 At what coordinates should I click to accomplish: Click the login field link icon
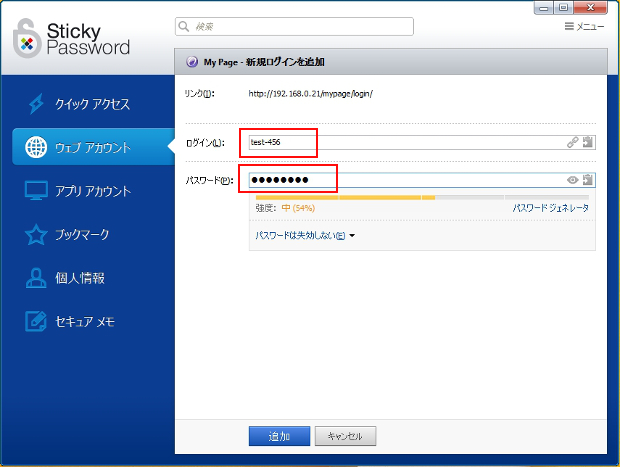click(573, 142)
